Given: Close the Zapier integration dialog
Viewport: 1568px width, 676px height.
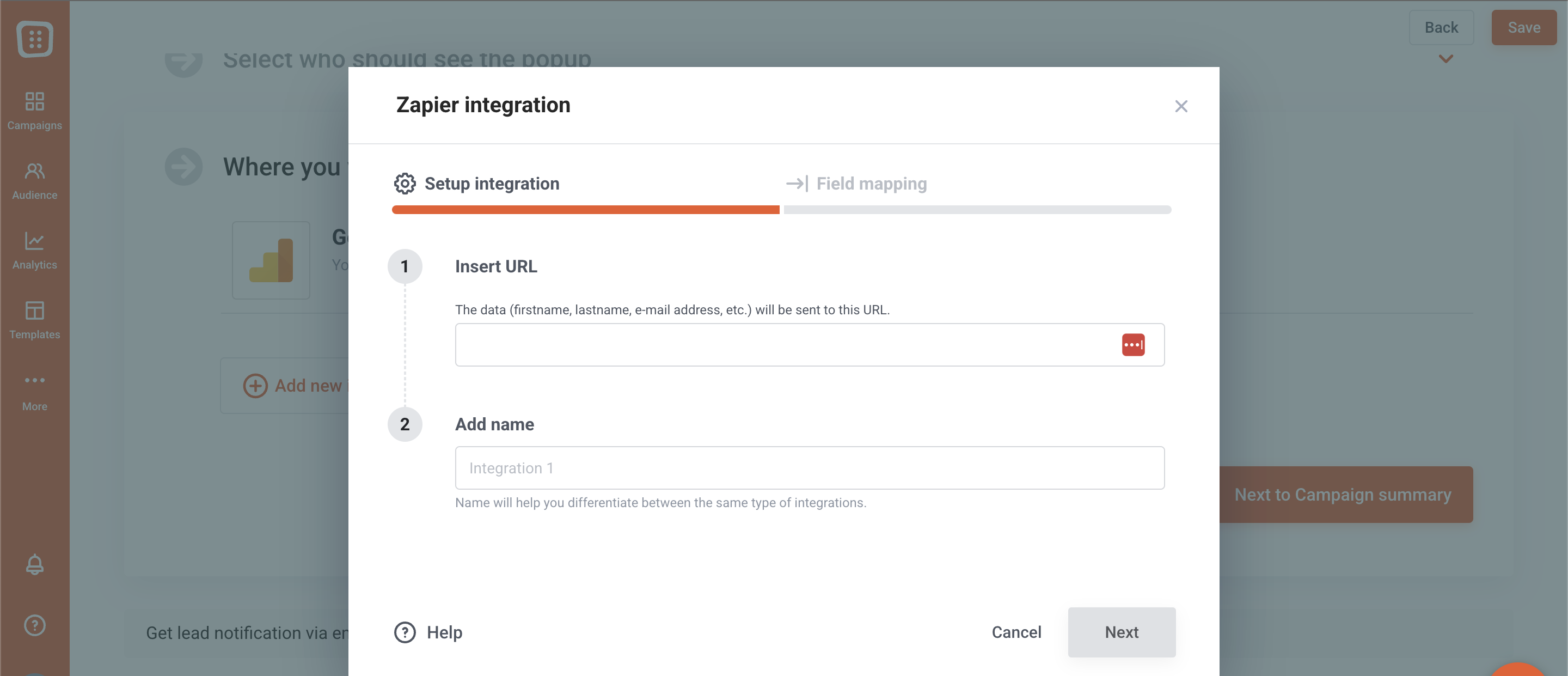Looking at the screenshot, I should [1181, 107].
